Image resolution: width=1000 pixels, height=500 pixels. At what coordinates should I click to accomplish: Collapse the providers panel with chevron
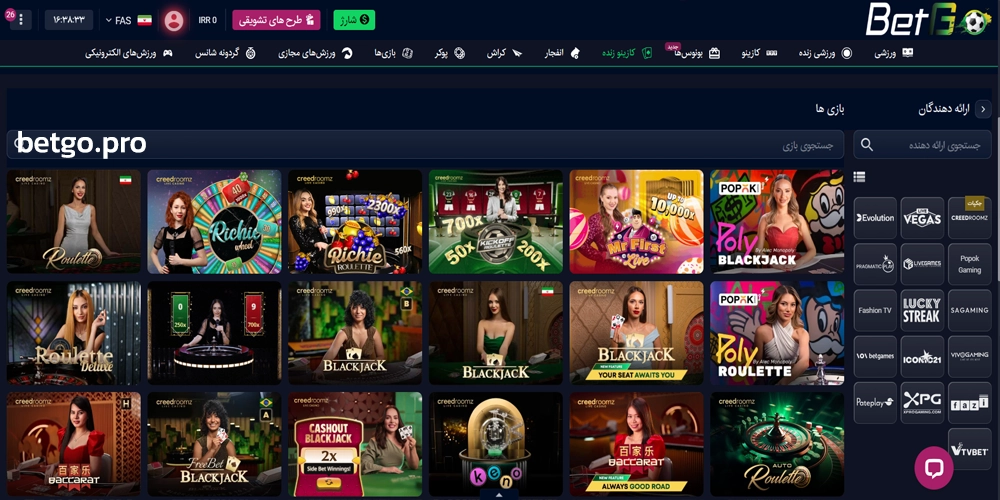pos(982,109)
